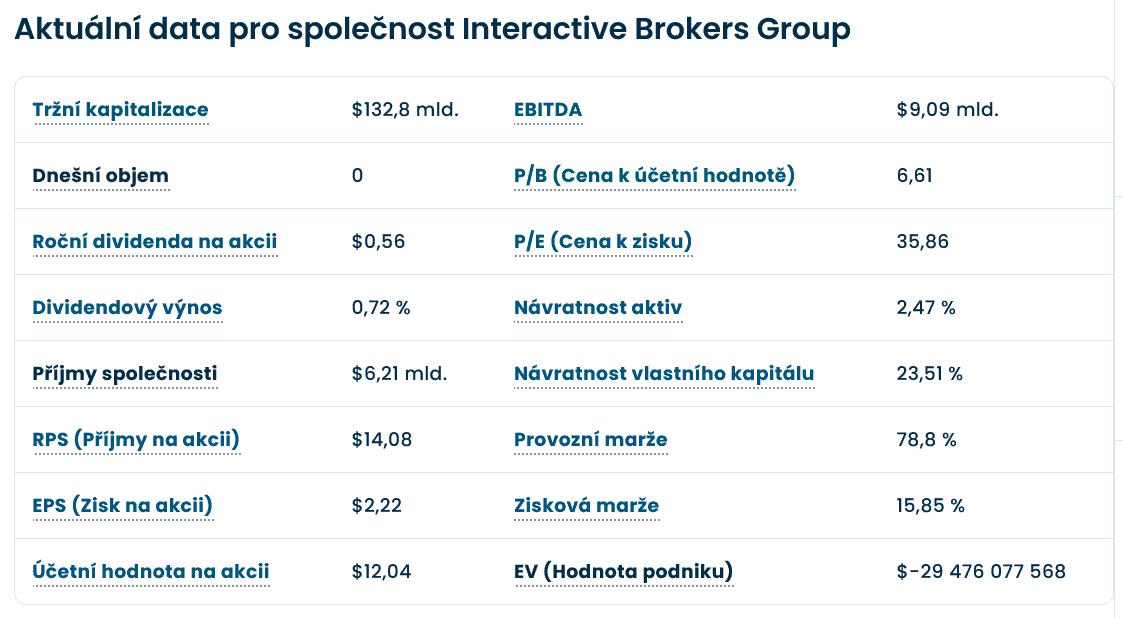The width and height of the screenshot is (1123, 618).
Task: Click 'Roční dividenda na akcii' link
Action: pyautogui.click(x=155, y=242)
